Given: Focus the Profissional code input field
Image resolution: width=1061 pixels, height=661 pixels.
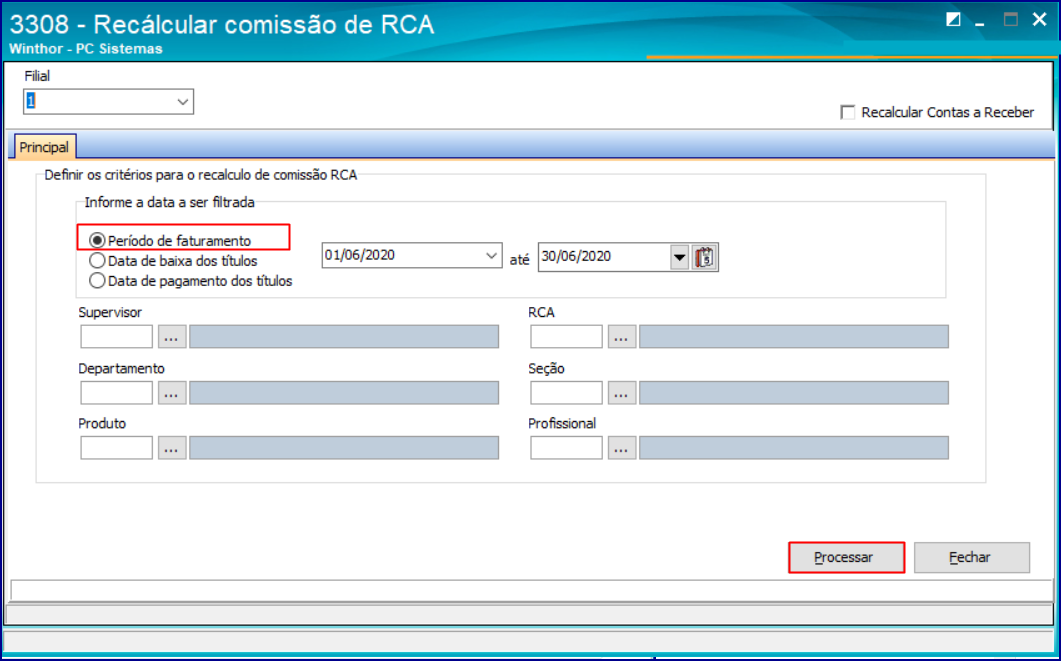Looking at the screenshot, I should (566, 447).
